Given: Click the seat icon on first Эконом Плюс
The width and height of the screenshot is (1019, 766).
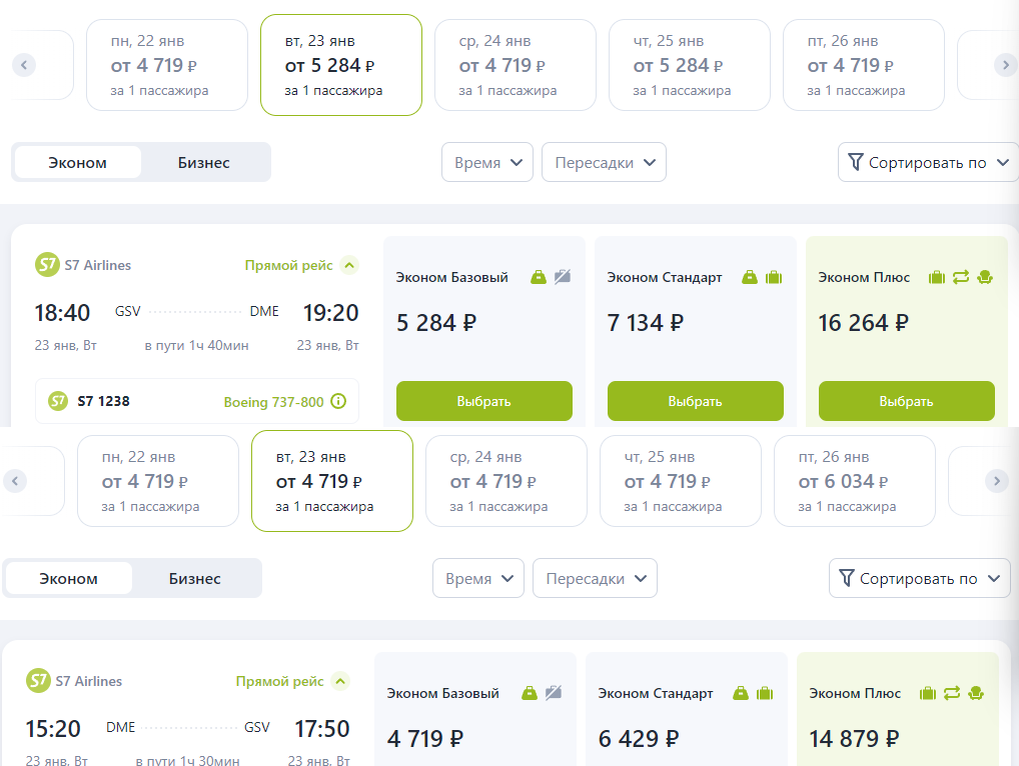Looking at the screenshot, I should 984,277.
